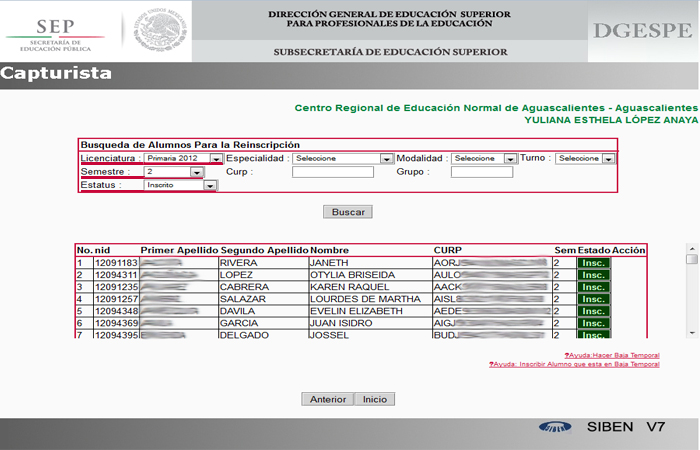The height and width of the screenshot is (450, 700).
Task: Click the Primer Apellido column header
Action: click(179, 250)
